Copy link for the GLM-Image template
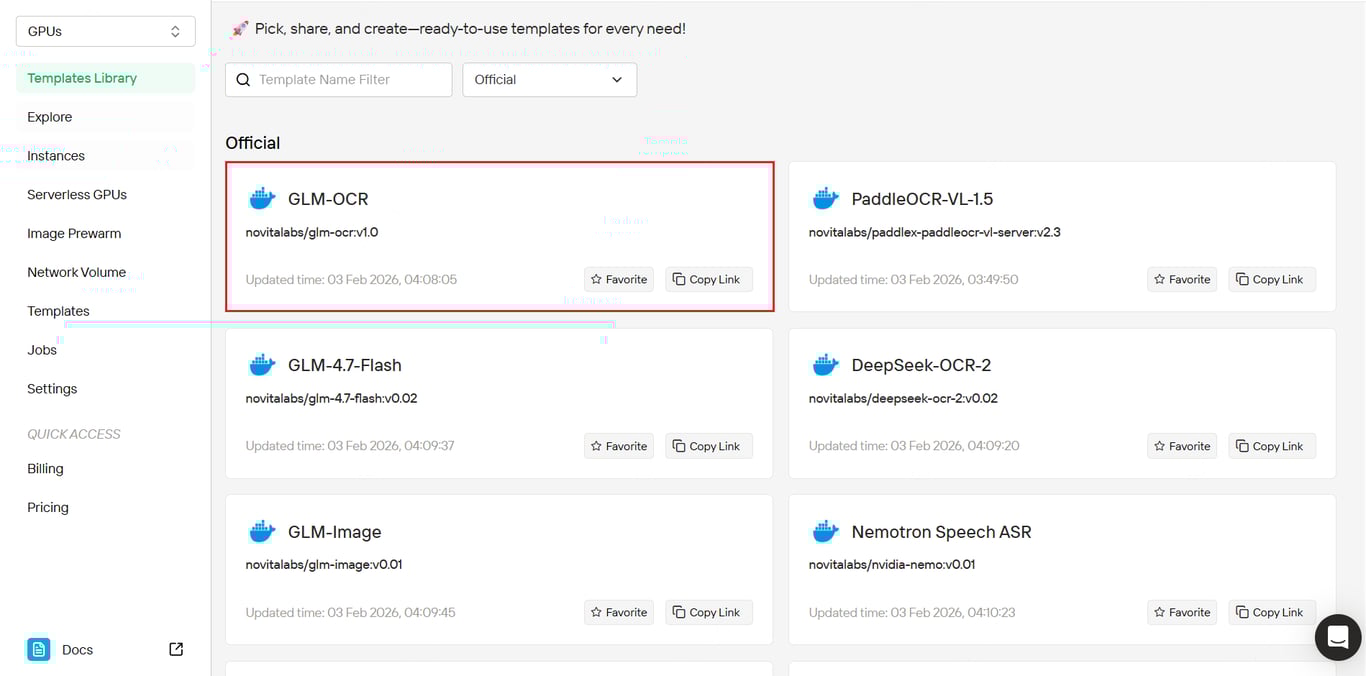Image resolution: width=1366 pixels, height=676 pixels. [708, 612]
